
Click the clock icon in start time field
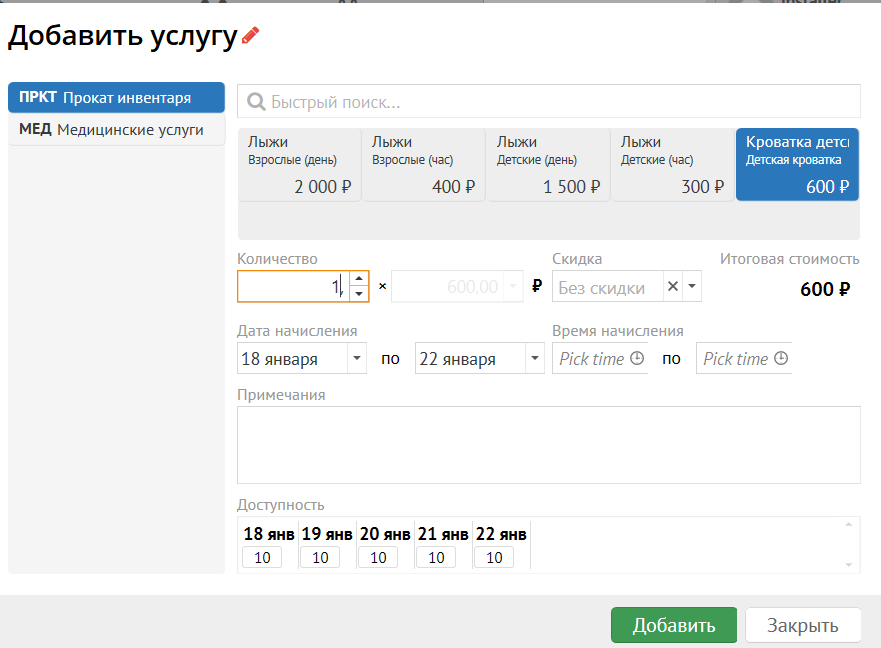pos(637,359)
